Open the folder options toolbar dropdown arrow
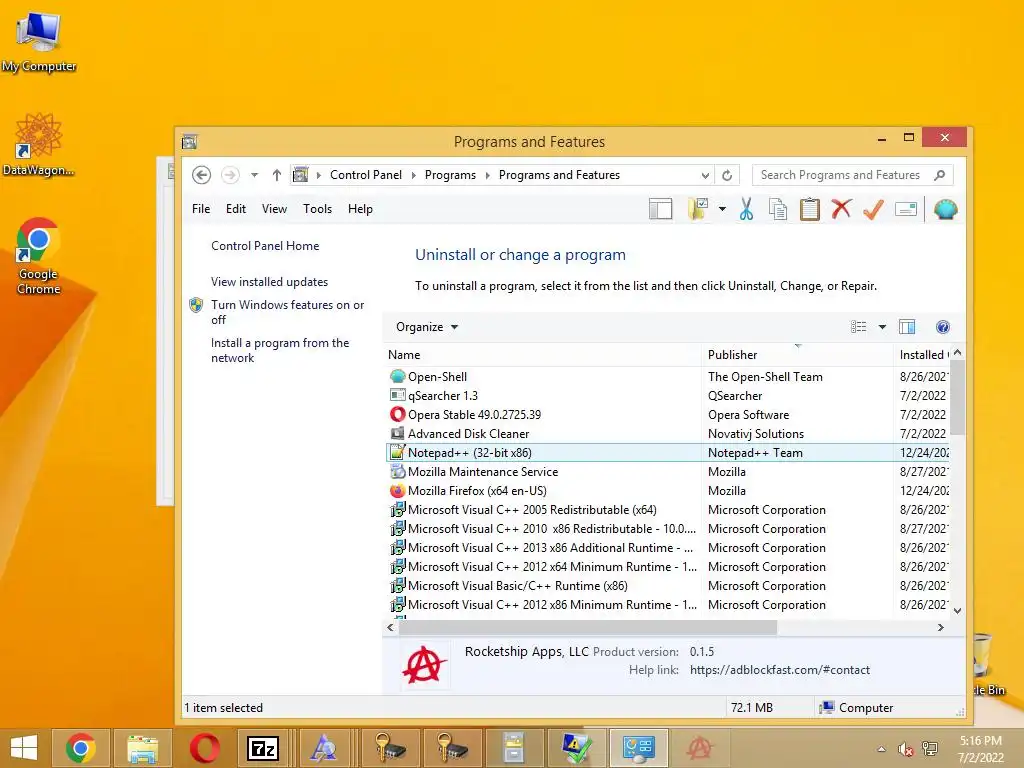This screenshot has width=1024, height=768. 722,209
